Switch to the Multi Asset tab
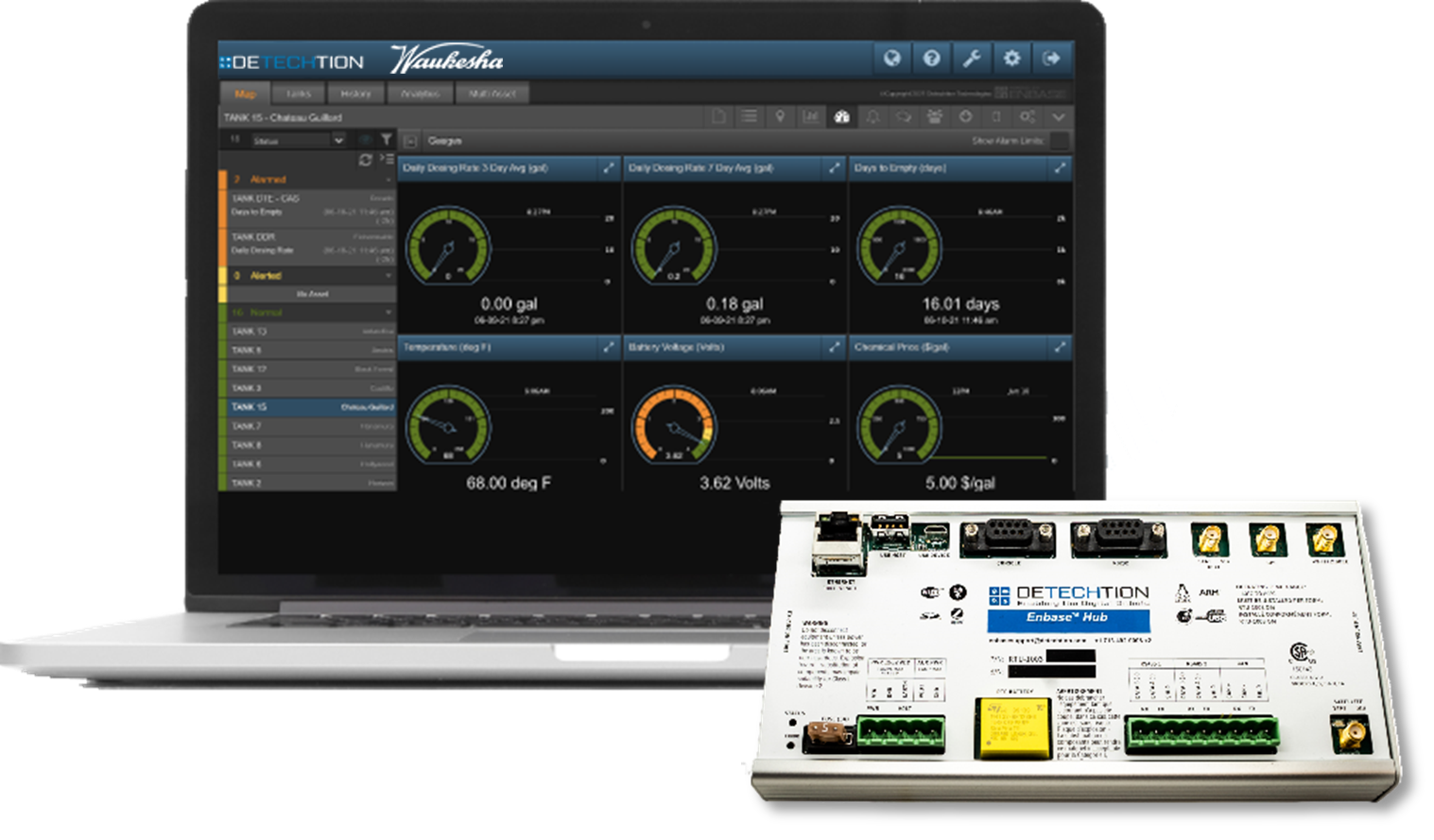This screenshot has height=840, width=1434. (492, 94)
